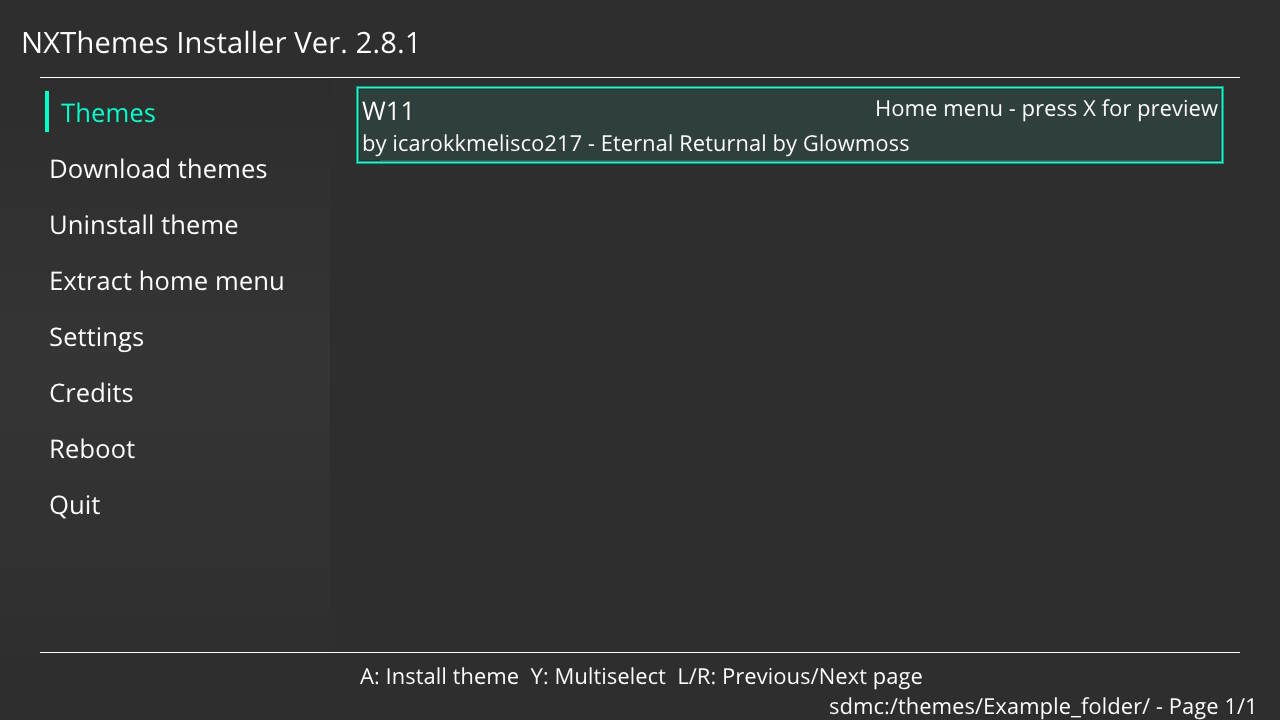Viewport: 1280px width, 720px height.
Task: Click the 'A: Install theme' hint
Action: click(439, 677)
